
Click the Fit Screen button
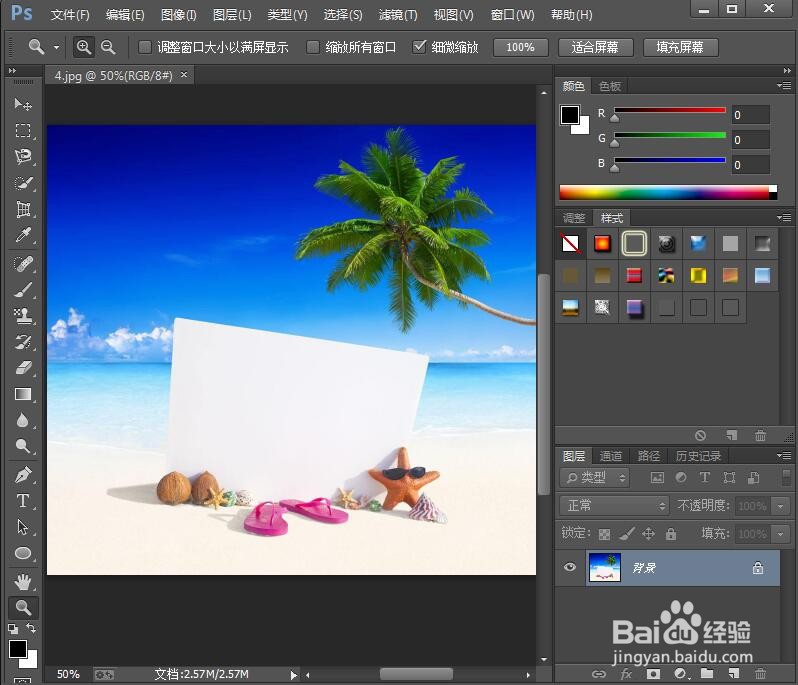point(595,47)
